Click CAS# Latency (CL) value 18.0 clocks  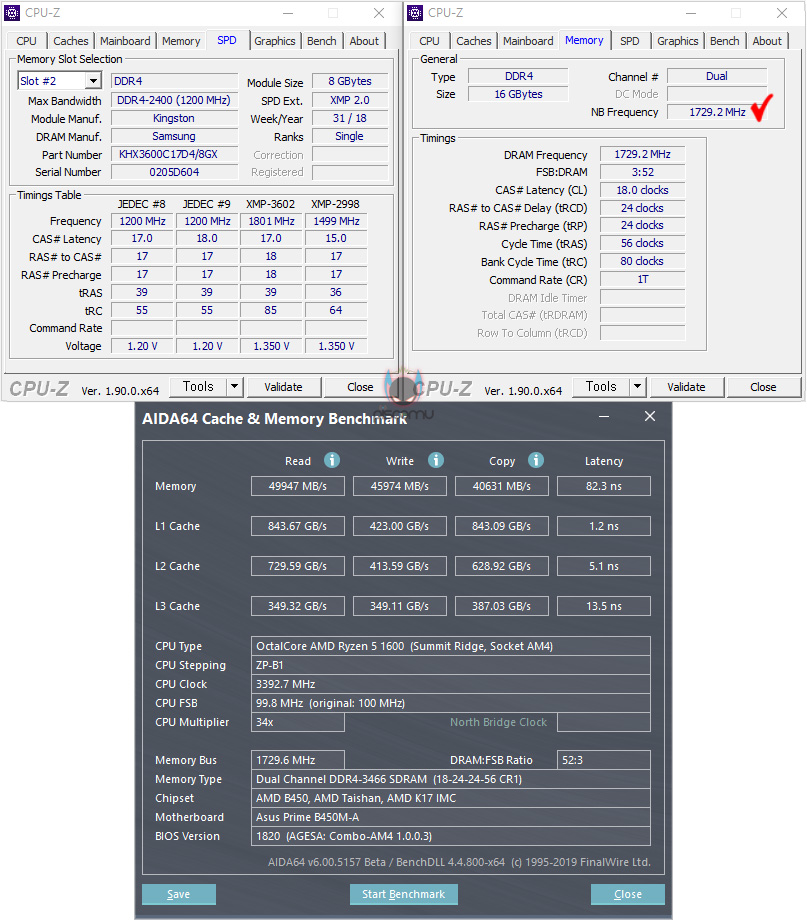(643, 190)
